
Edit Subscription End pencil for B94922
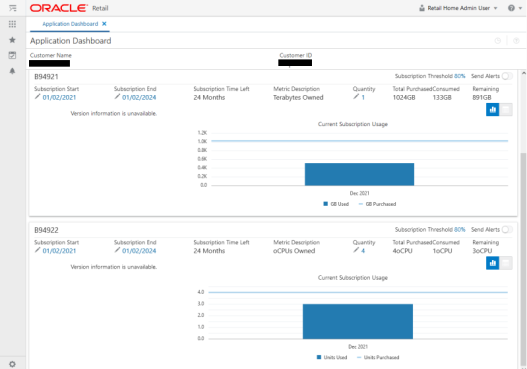coord(117,250)
